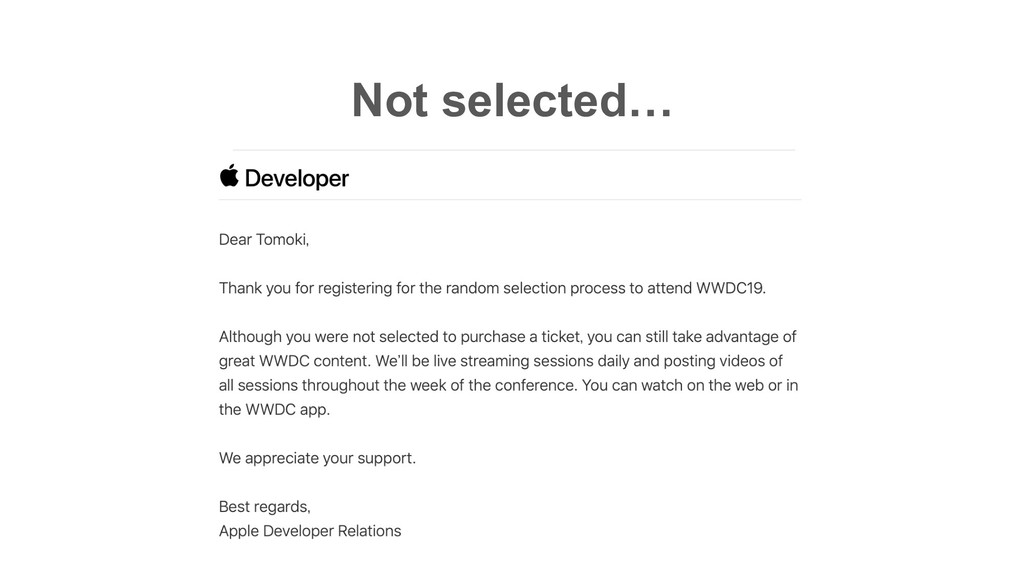Image resolution: width=1024 pixels, height=576 pixels.
Task: Click the Developer wordmark
Action: tap(296, 178)
